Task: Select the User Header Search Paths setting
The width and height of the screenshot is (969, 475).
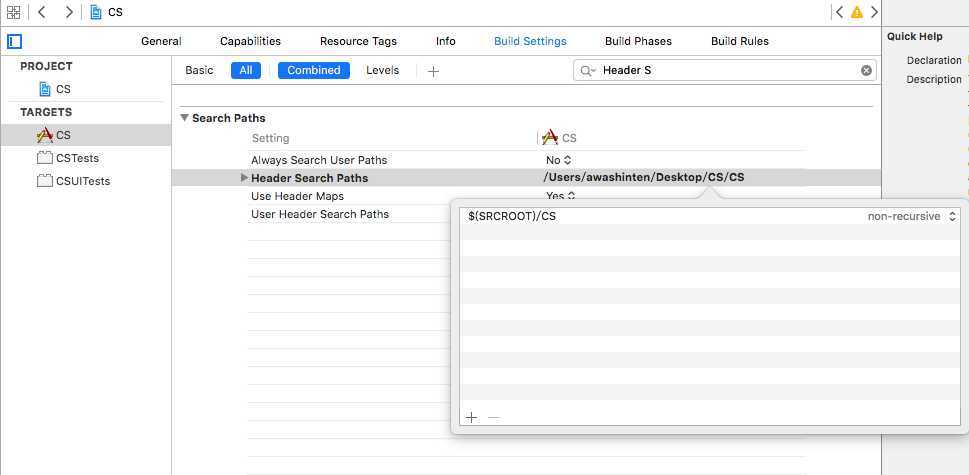Action: pyautogui.click(x=320, y=214)
